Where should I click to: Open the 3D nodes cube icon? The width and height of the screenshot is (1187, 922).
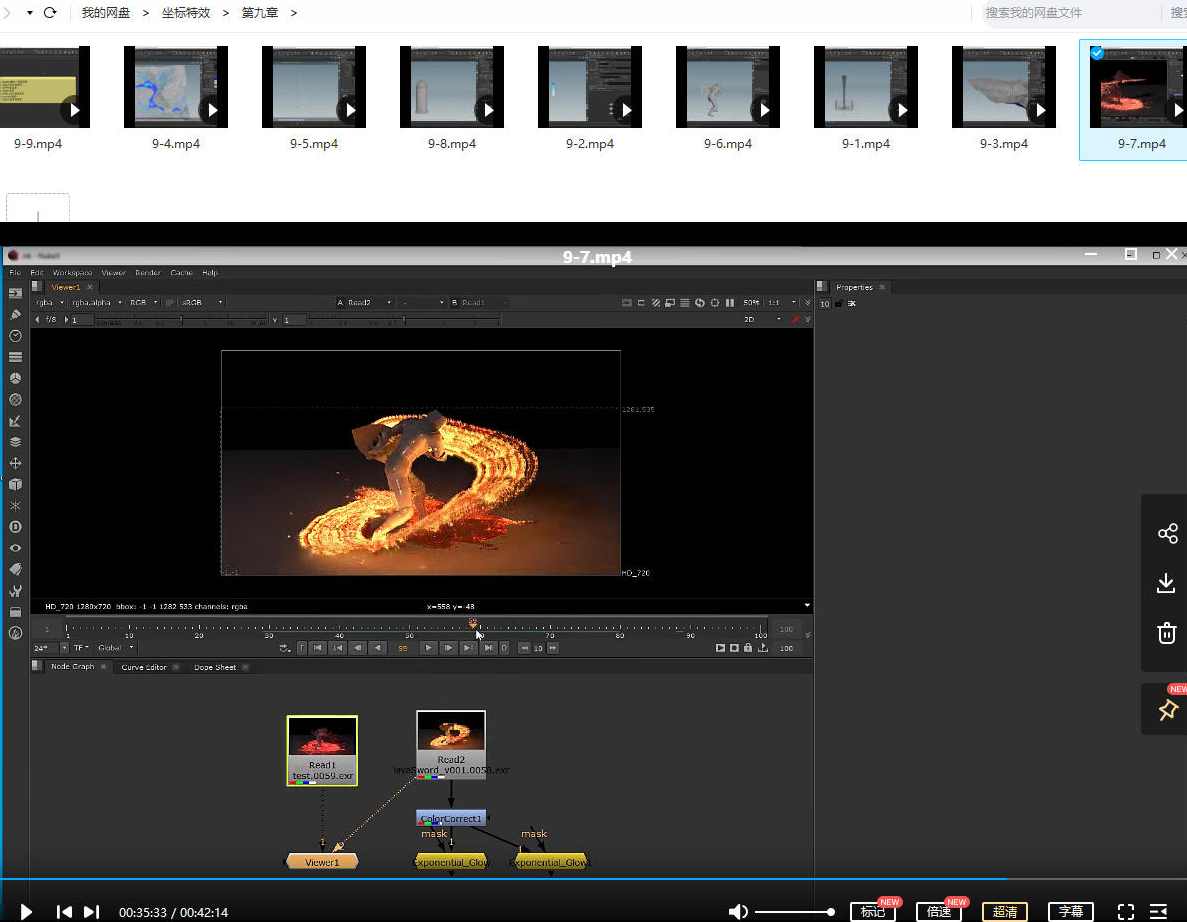pos(15,484)
